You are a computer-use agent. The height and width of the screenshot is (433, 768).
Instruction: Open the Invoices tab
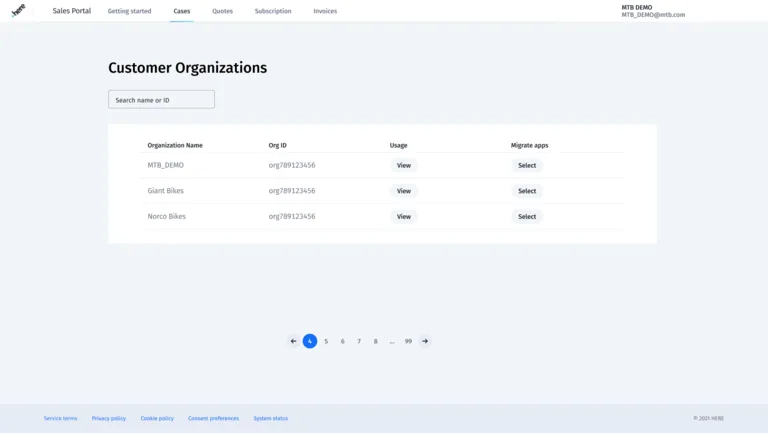(x=325, y=11)
